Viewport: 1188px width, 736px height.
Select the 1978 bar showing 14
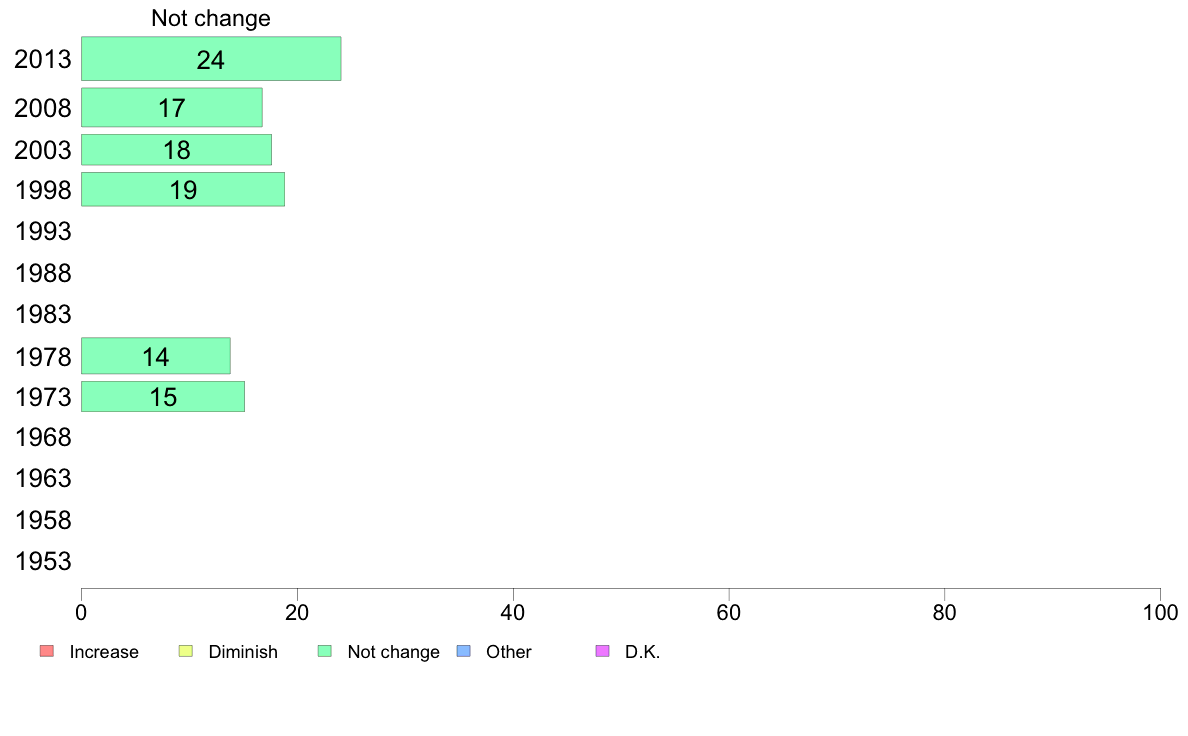156,355
